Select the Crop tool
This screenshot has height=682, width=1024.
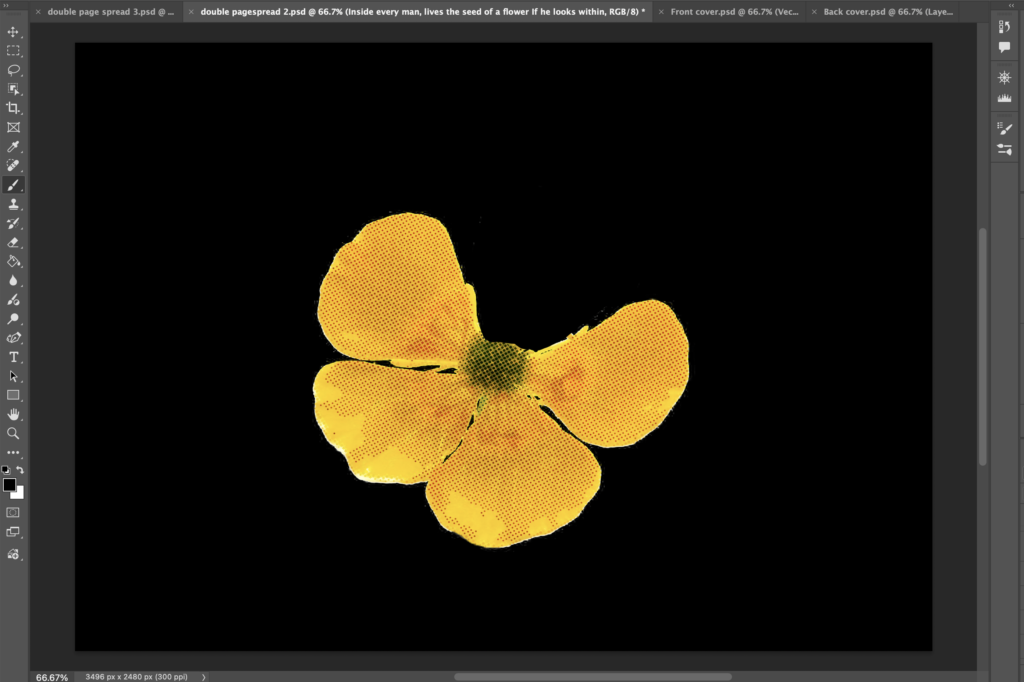pyautogui.click(x=14, y=108)
